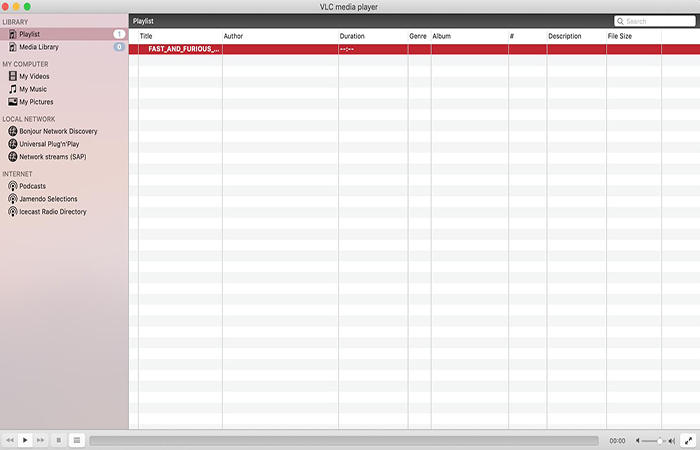Select Network streams (SAP) label

tap(53, 157)
